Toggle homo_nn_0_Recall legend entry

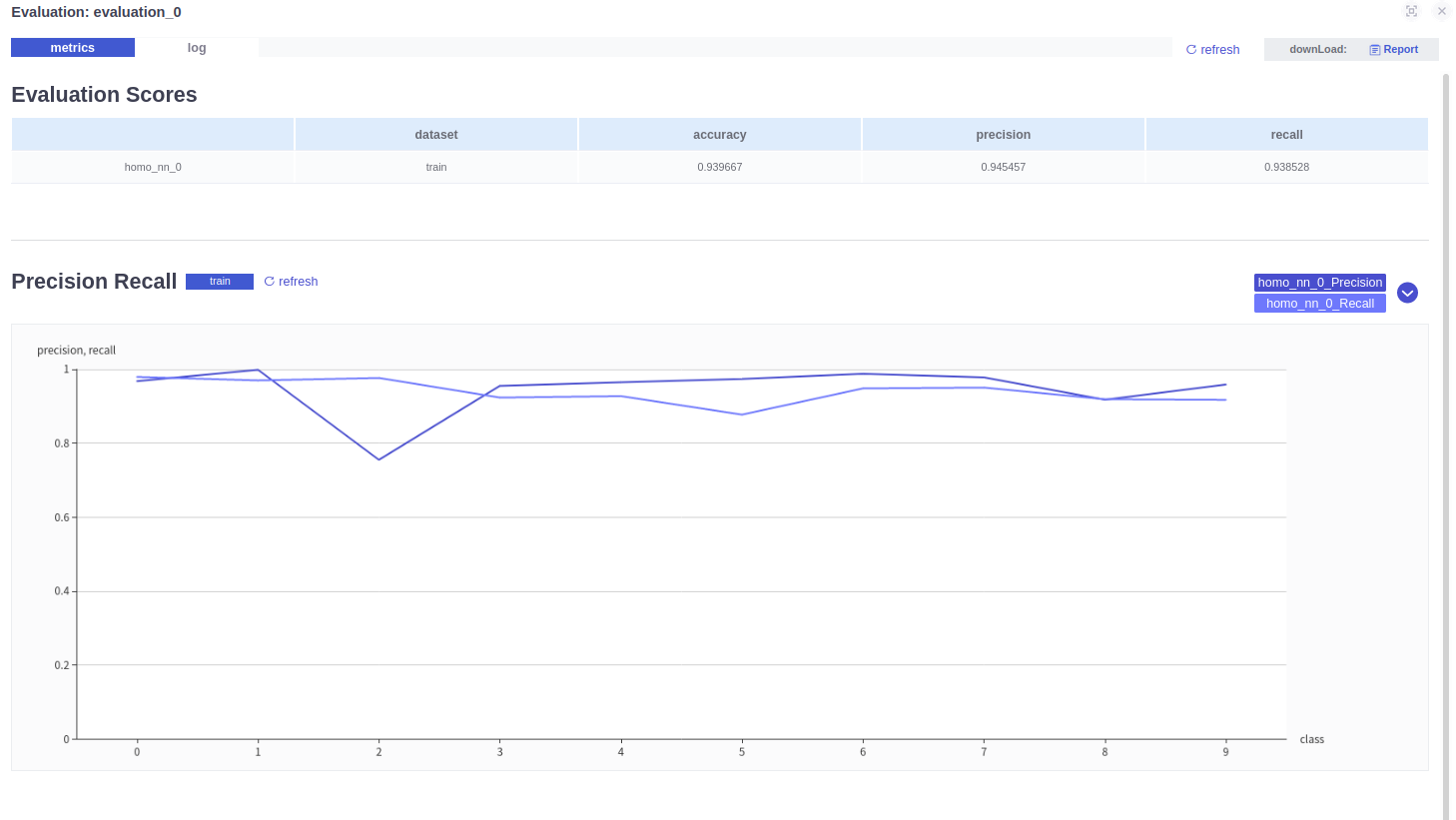[1319, 304]
